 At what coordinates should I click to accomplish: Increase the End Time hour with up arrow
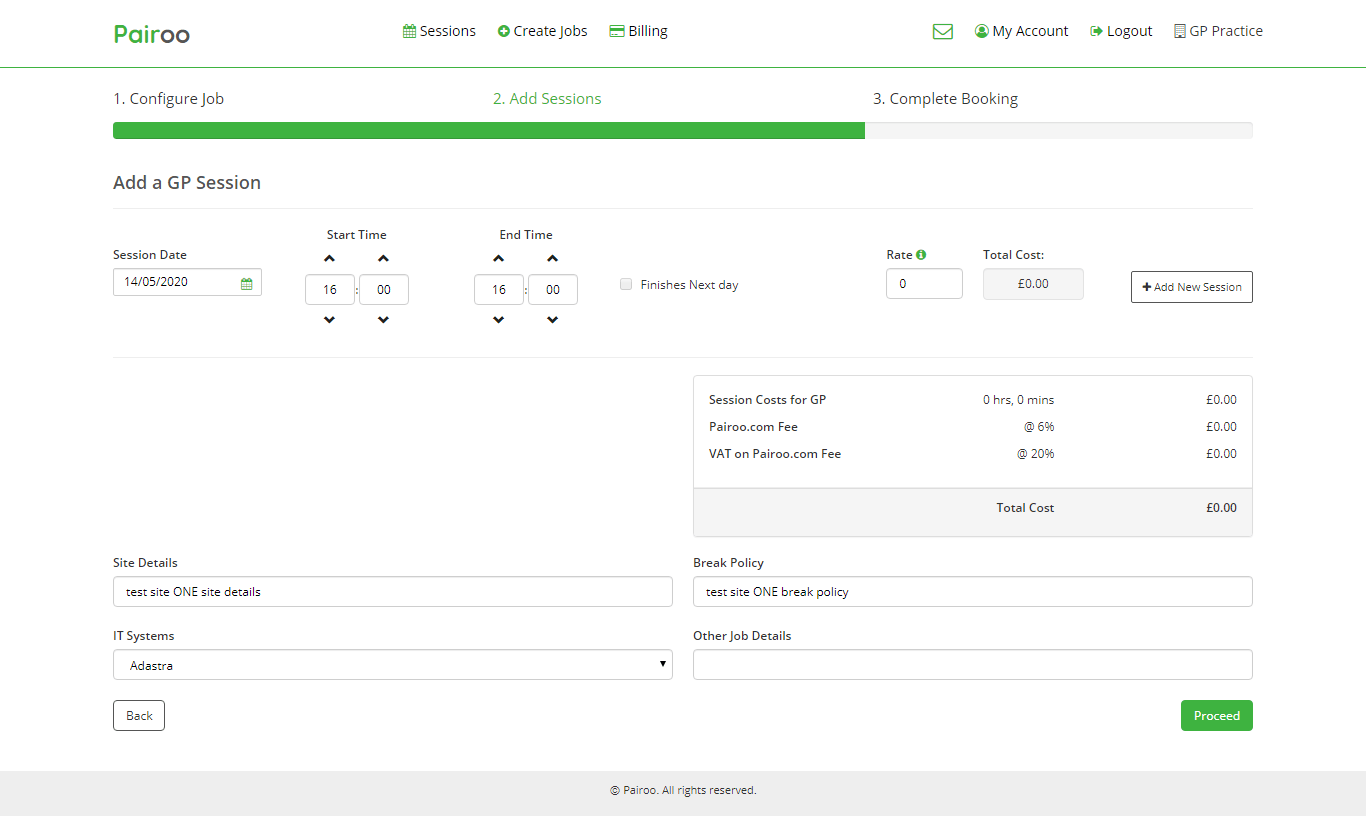499,259
